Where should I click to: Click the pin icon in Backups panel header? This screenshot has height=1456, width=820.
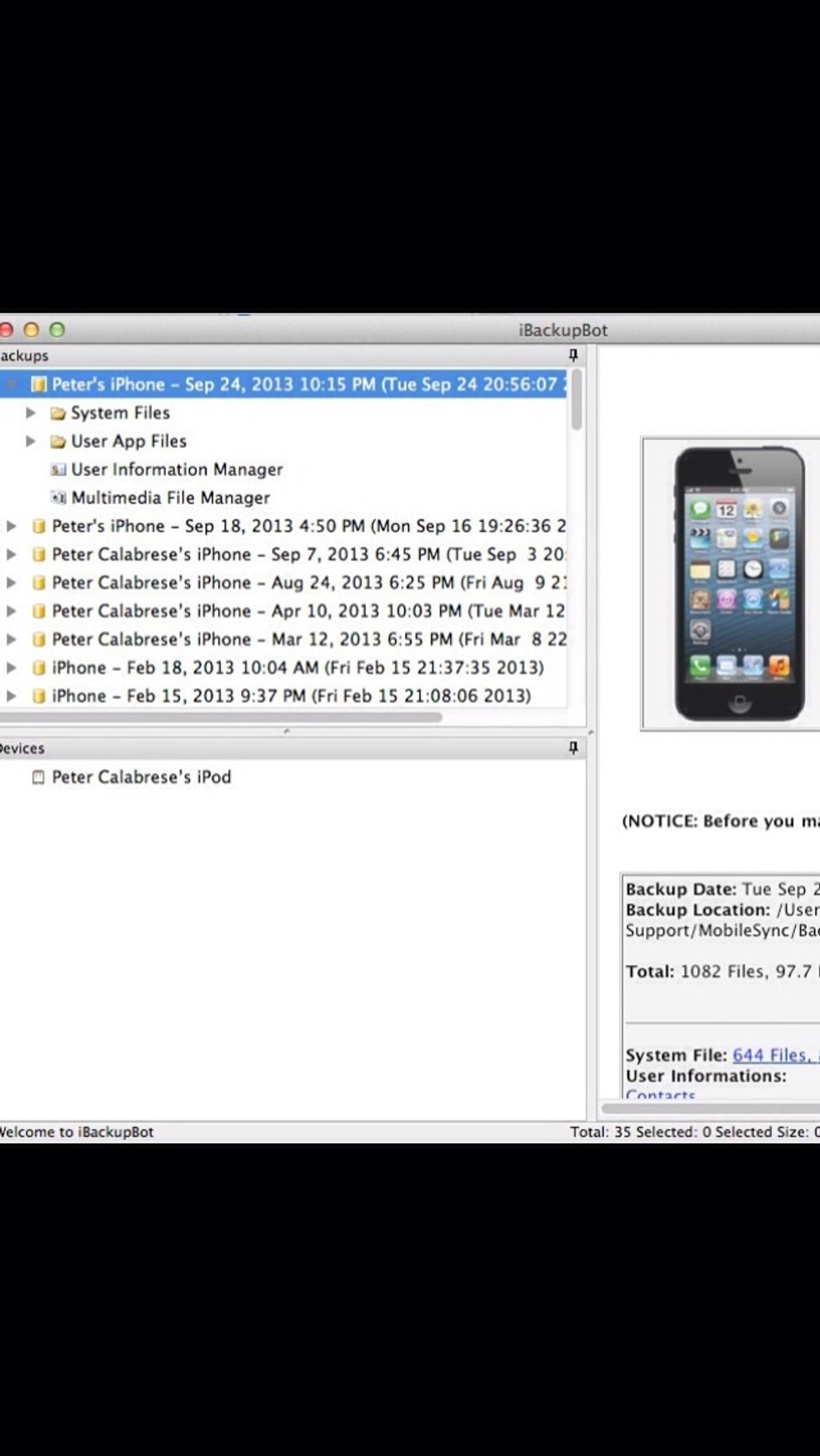coord(573,356)
